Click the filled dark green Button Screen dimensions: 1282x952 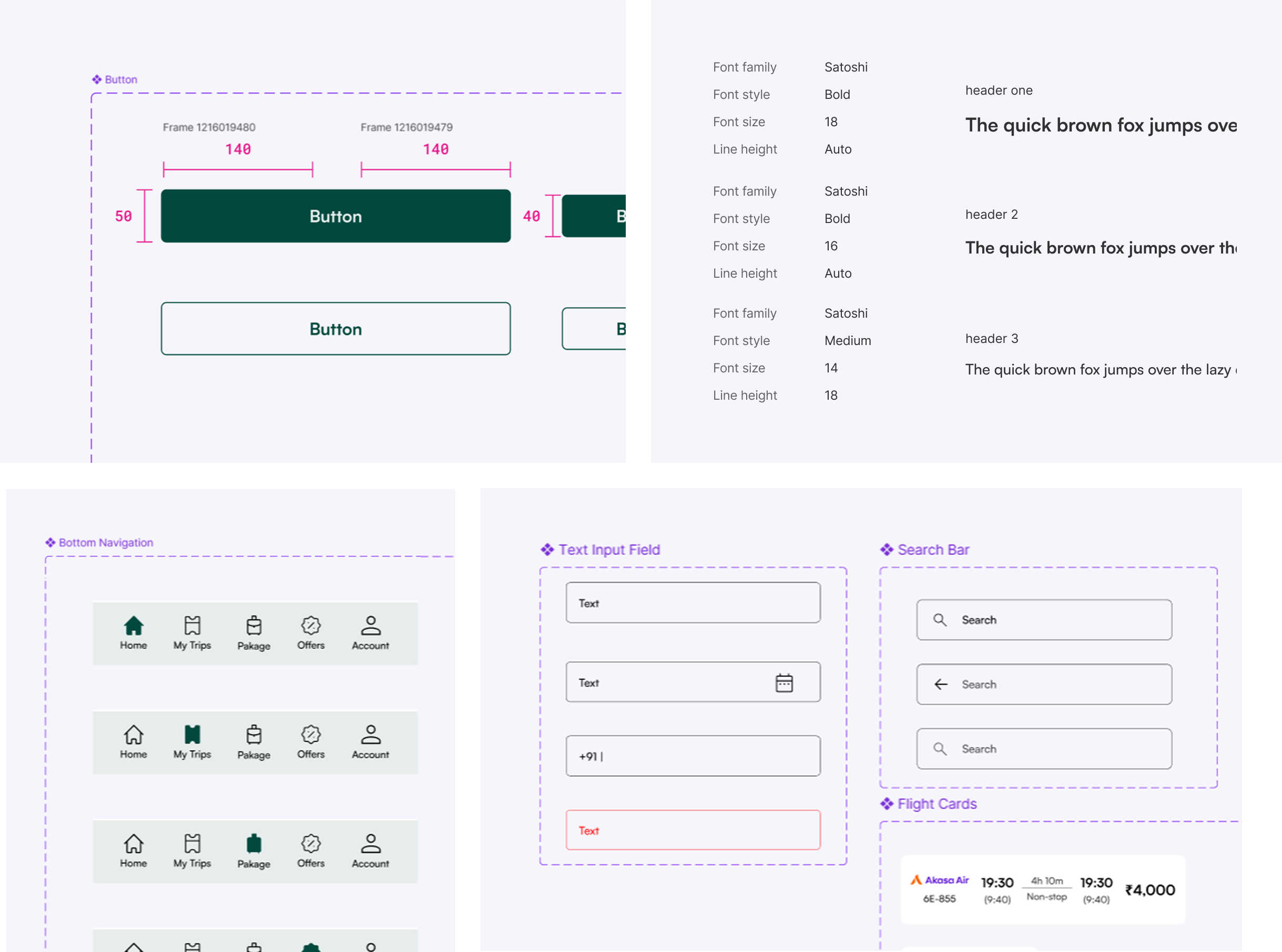click(x=336, y=216)
